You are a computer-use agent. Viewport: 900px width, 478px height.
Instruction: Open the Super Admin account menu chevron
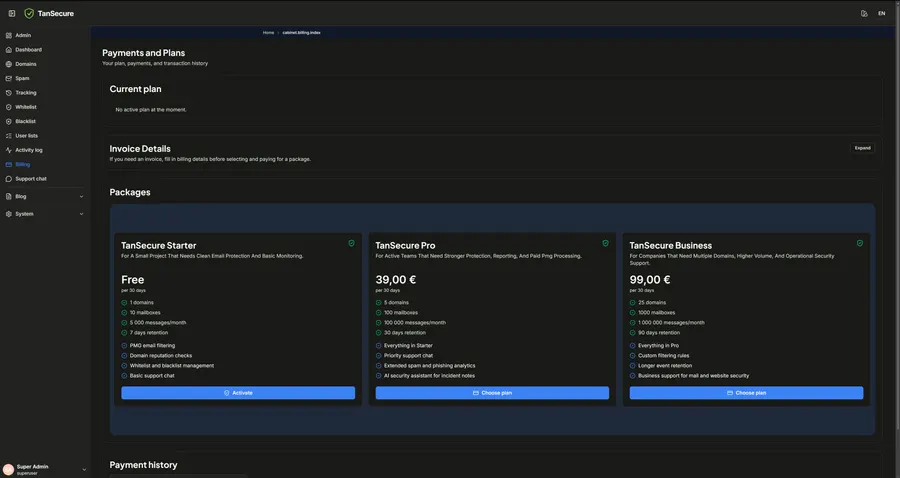84,469
